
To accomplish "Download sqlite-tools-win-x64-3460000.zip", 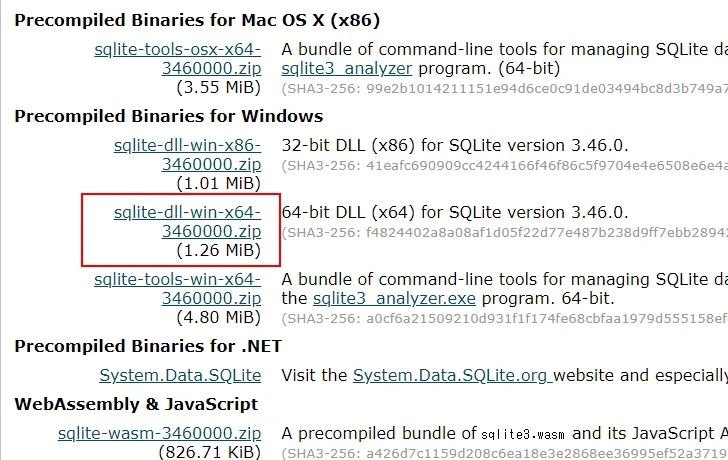I will pos(177,289).
